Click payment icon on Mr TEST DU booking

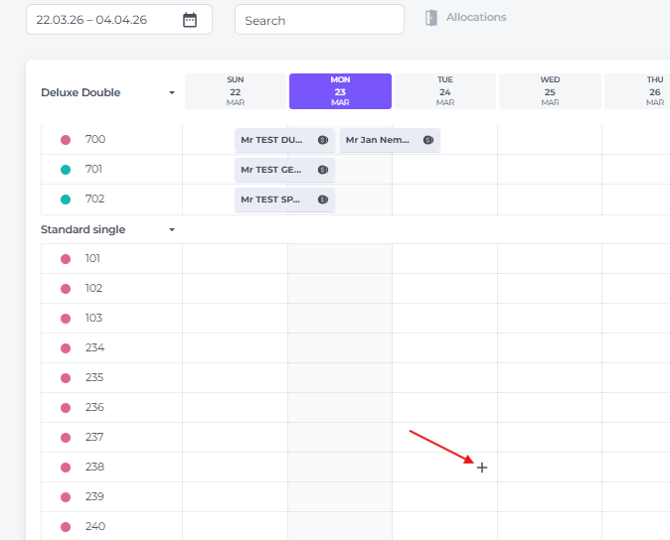pos(323,140)
